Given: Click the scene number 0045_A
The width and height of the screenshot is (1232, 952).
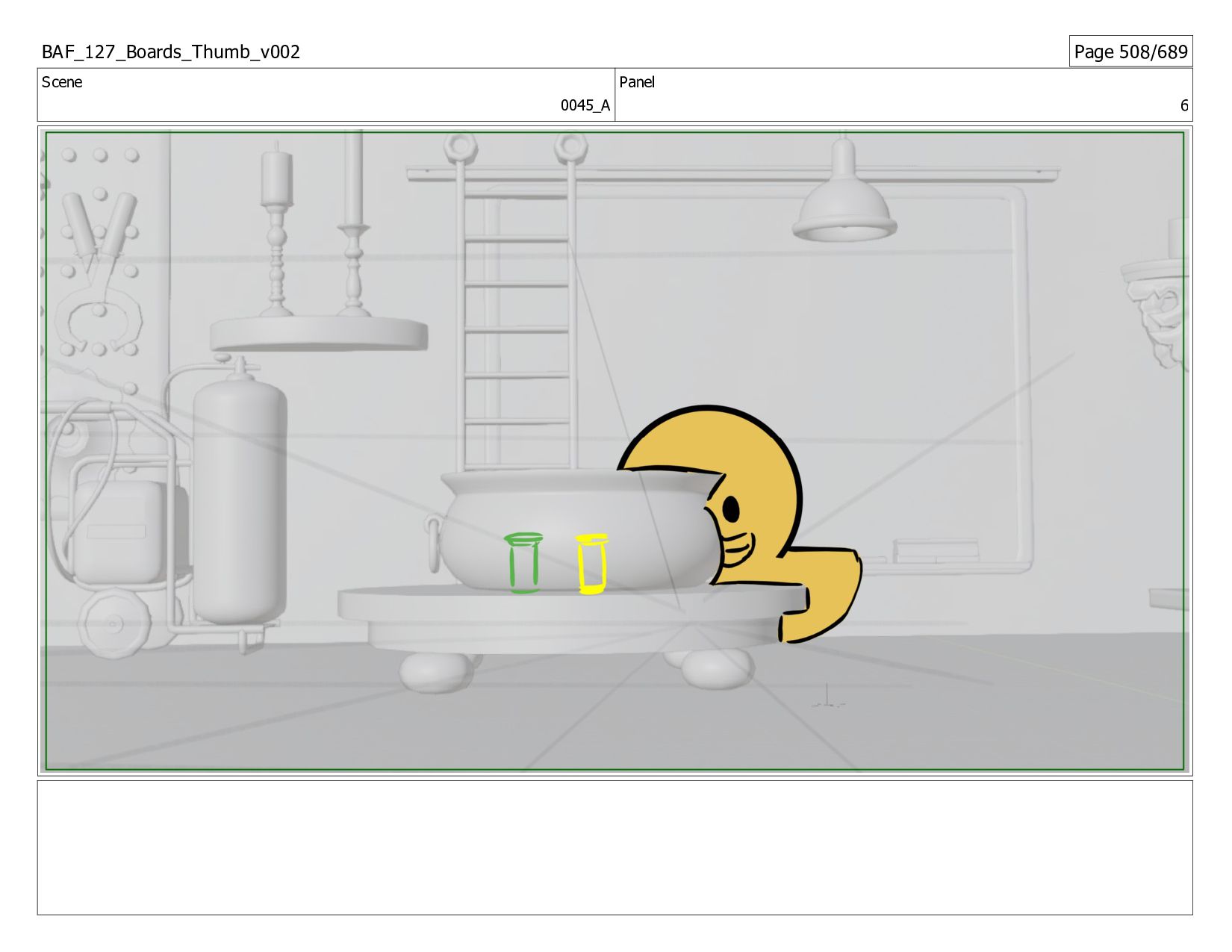Looking at the screenshot, I should [585, 105].
